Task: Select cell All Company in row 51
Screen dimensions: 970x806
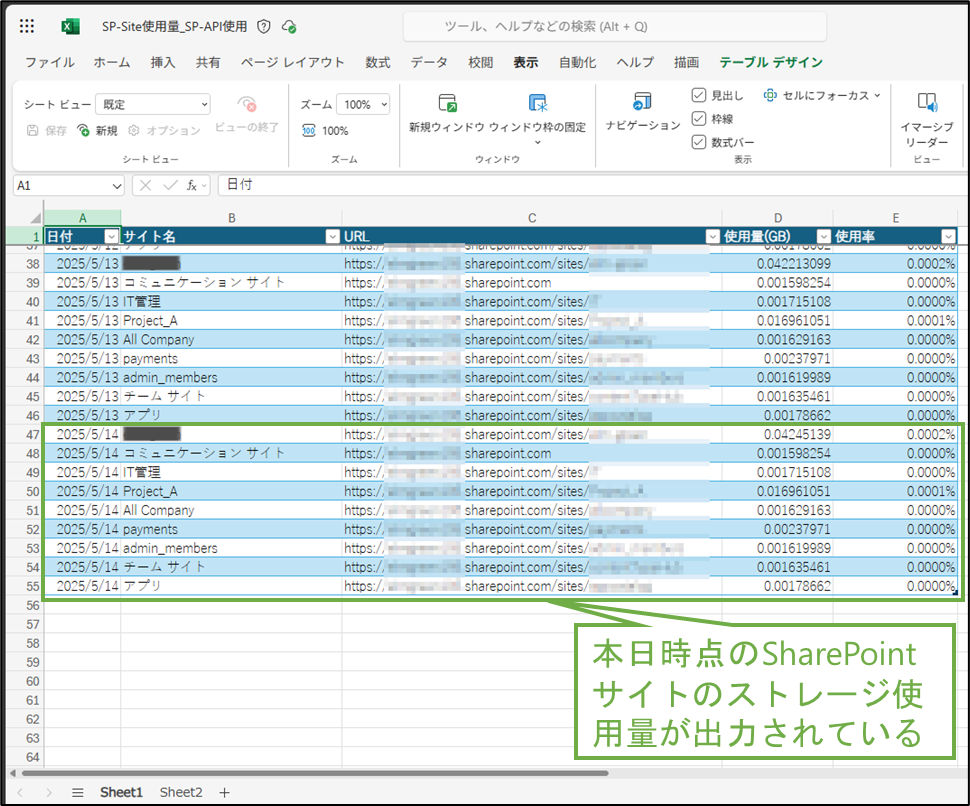Action: [231, 510]
